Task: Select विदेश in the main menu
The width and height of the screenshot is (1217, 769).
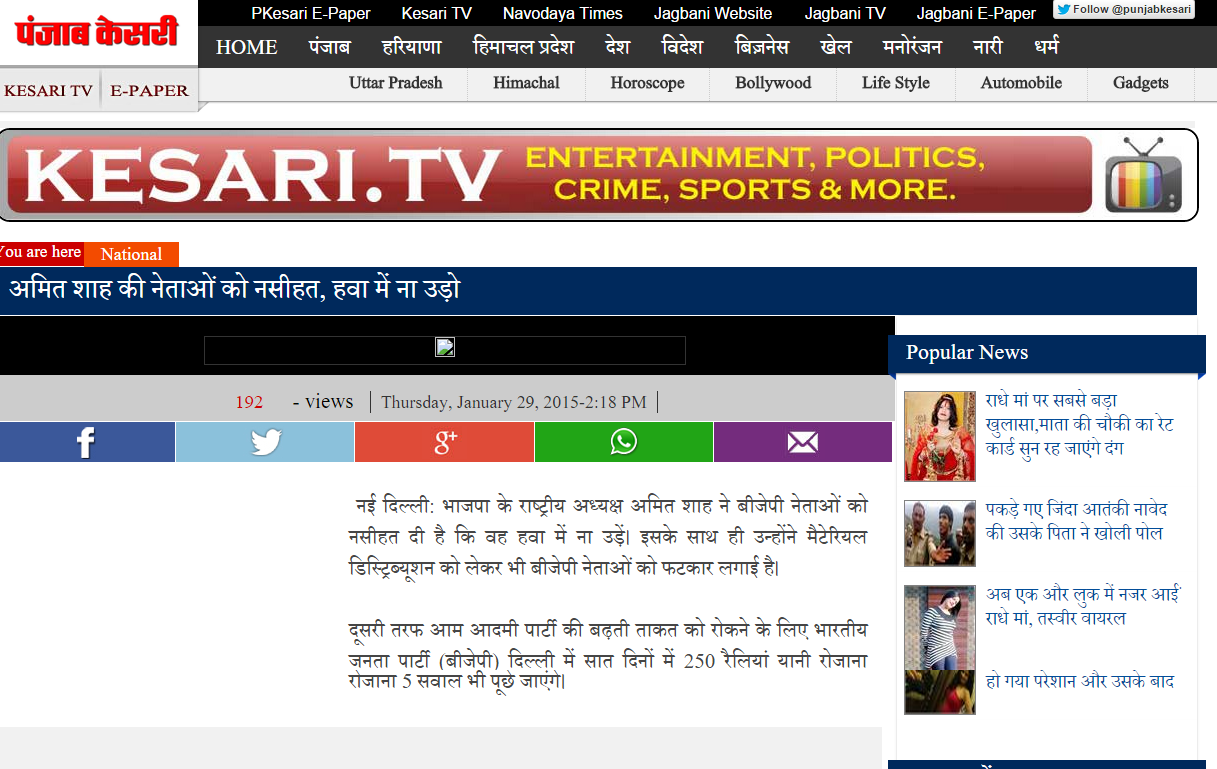Action: pos(682,47)
